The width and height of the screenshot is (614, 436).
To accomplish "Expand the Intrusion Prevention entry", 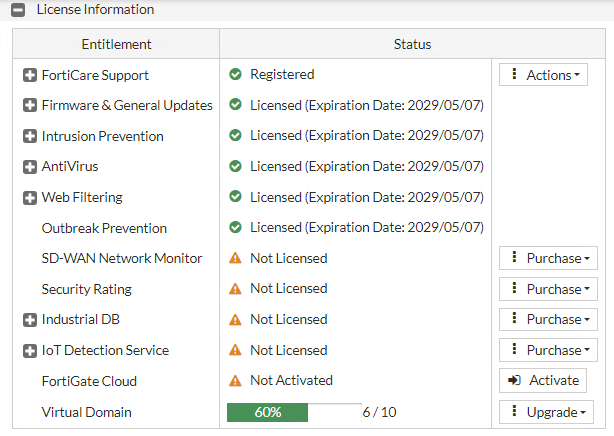I will pyautogui.click(x=30, y=136).
